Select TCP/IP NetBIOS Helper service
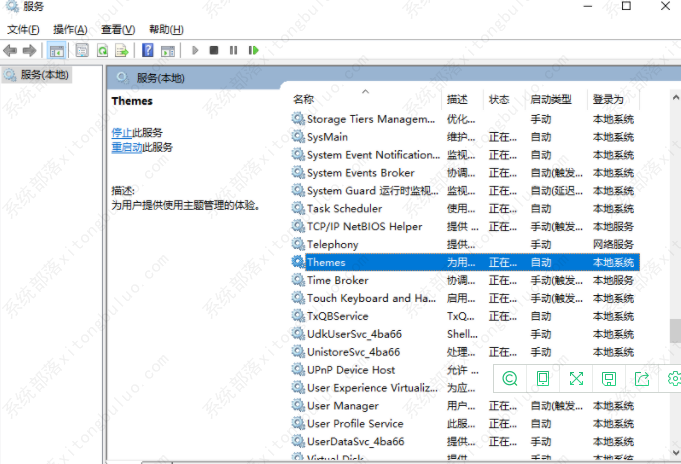681x464 pixels. pos(364,226)
